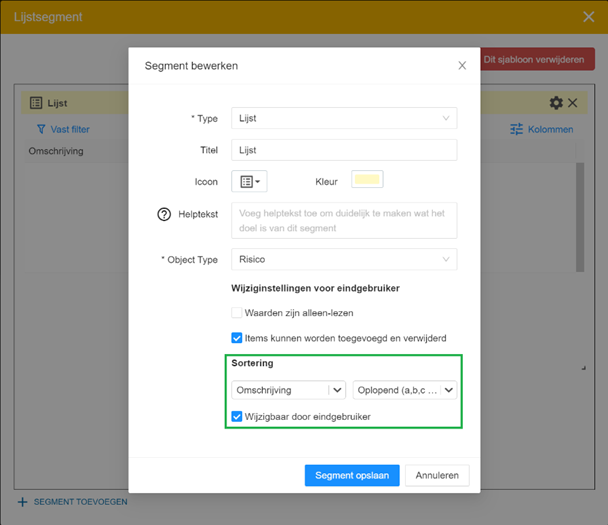Open the Omschrijving sort field dropdown
This screenshot has height=525, width=608.
[289, 390]
